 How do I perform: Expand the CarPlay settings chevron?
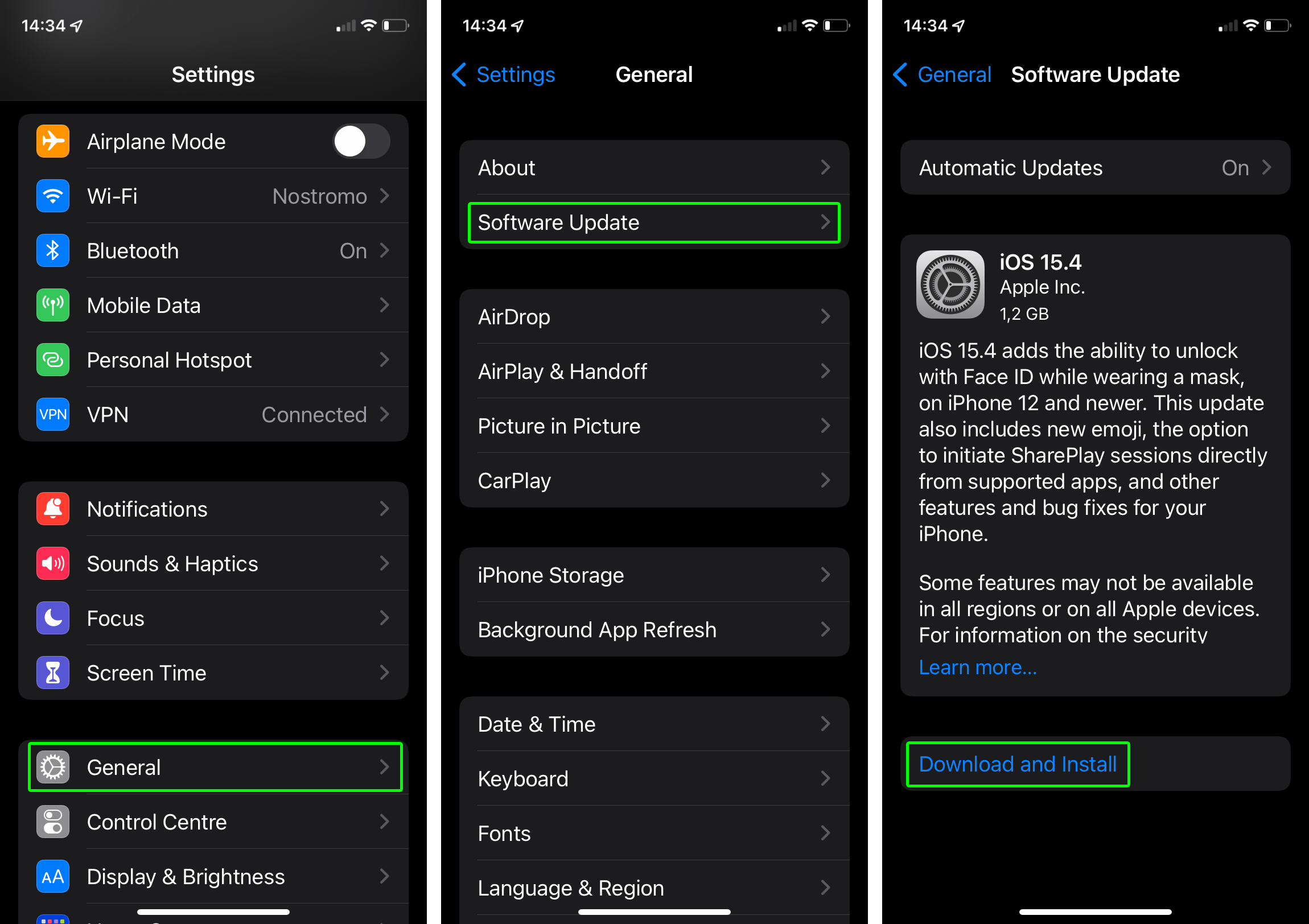828,482
